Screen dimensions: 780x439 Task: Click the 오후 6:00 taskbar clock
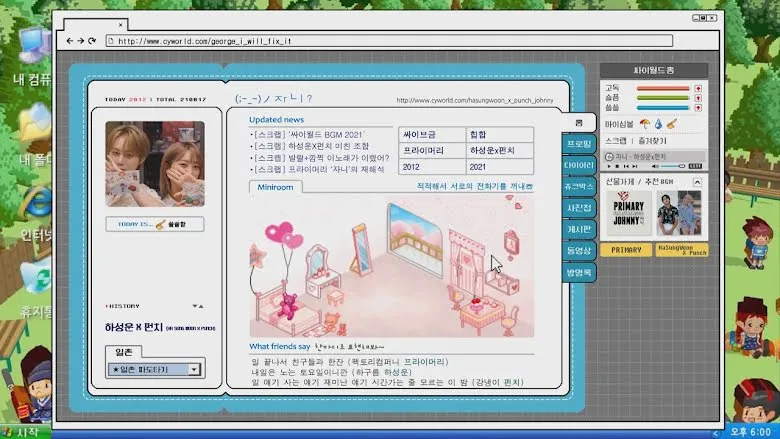pos(750,432)
